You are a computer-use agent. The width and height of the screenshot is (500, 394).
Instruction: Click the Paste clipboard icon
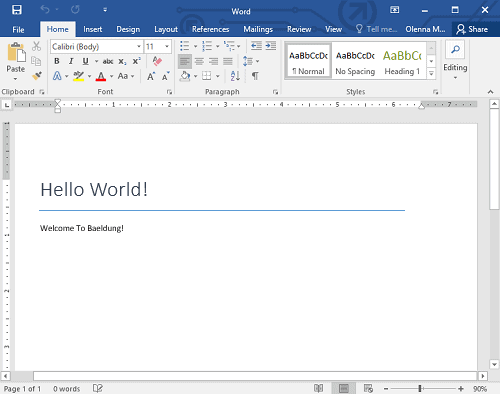pos(16,52)
